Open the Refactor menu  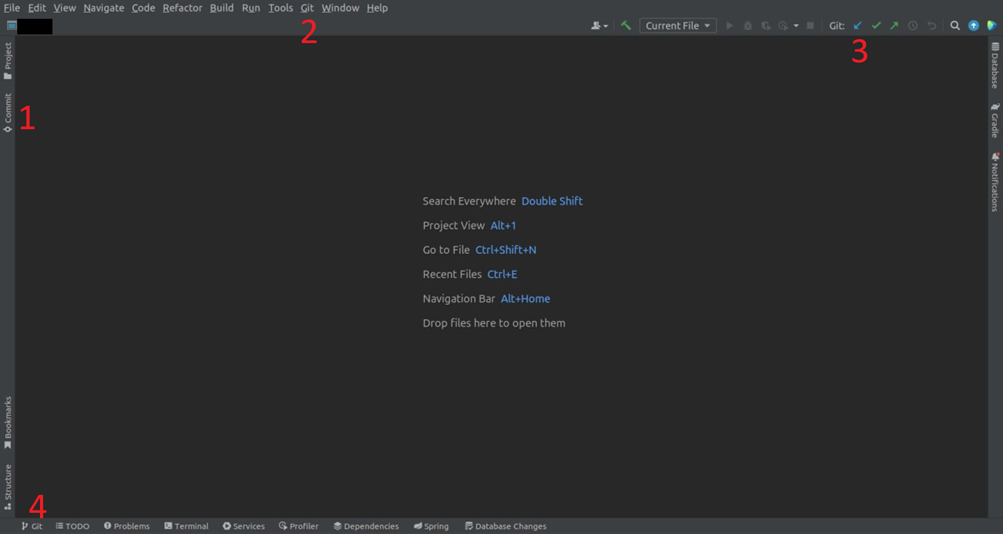182,8
